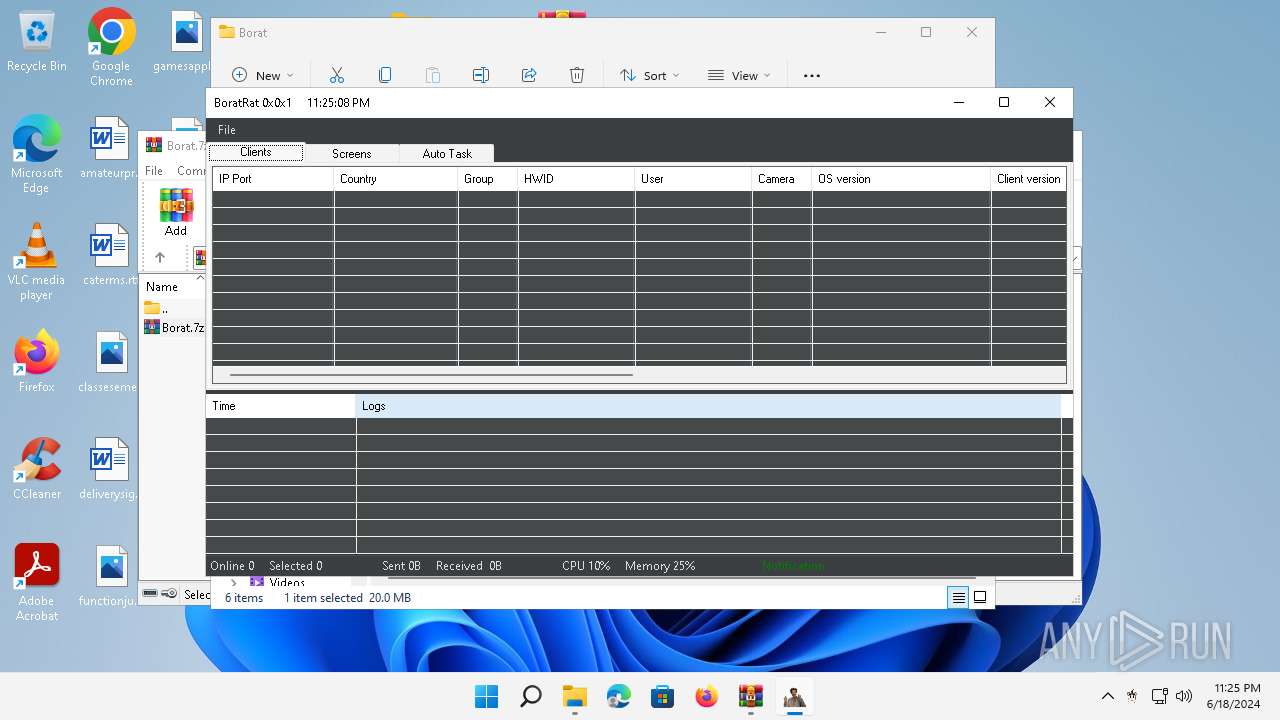Screen dimensions: 1280x720
Task: Click the HWID column header
Action: 576,179
